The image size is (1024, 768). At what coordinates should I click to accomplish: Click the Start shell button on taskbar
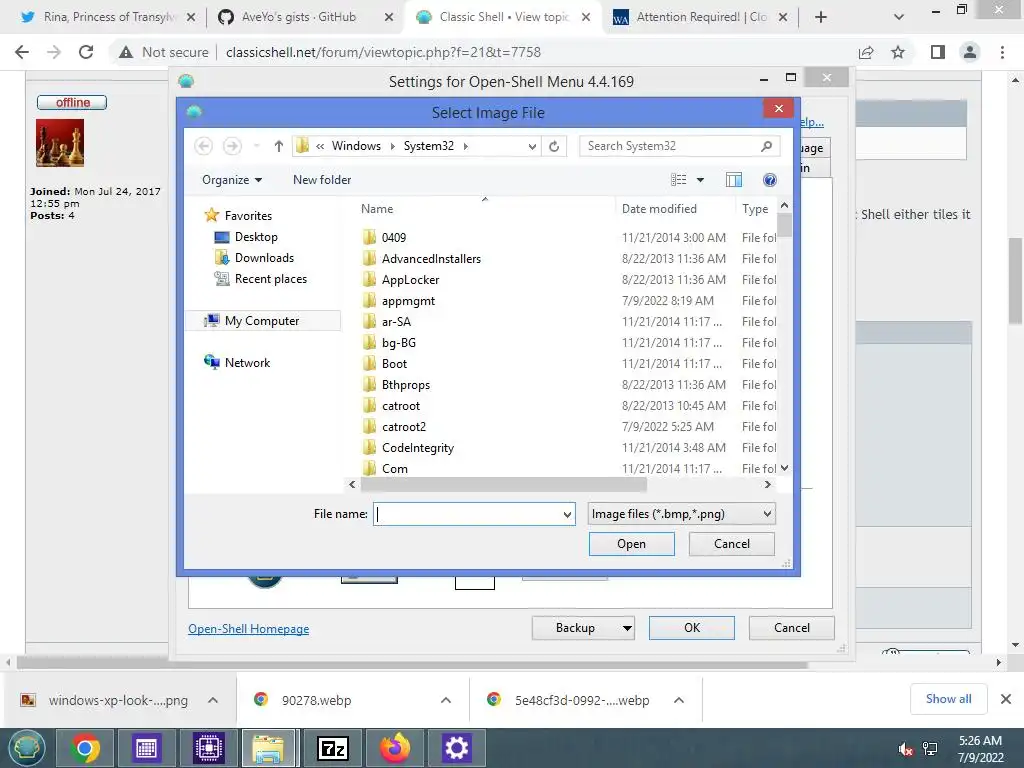click(x=26, y=748)
